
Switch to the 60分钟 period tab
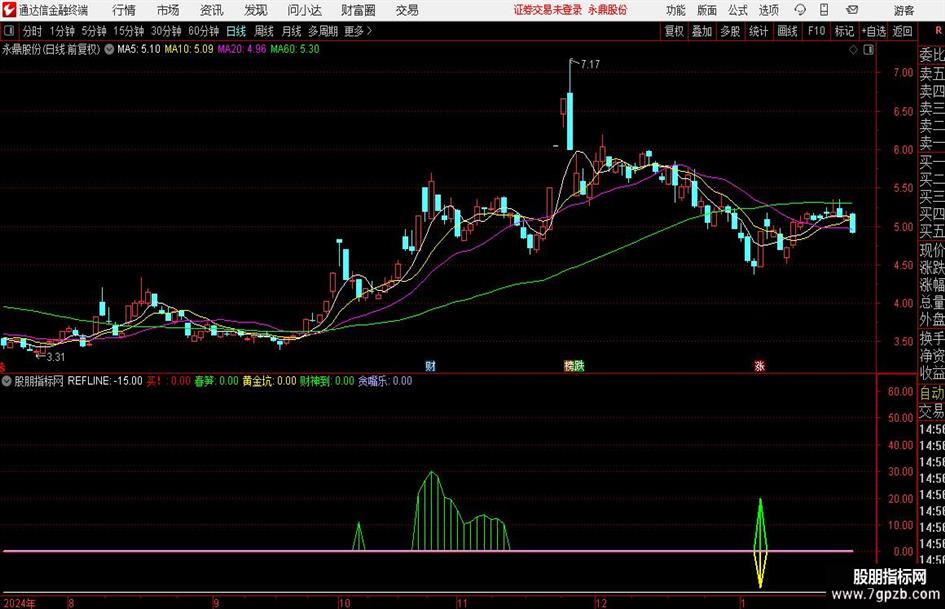point(203,31)
